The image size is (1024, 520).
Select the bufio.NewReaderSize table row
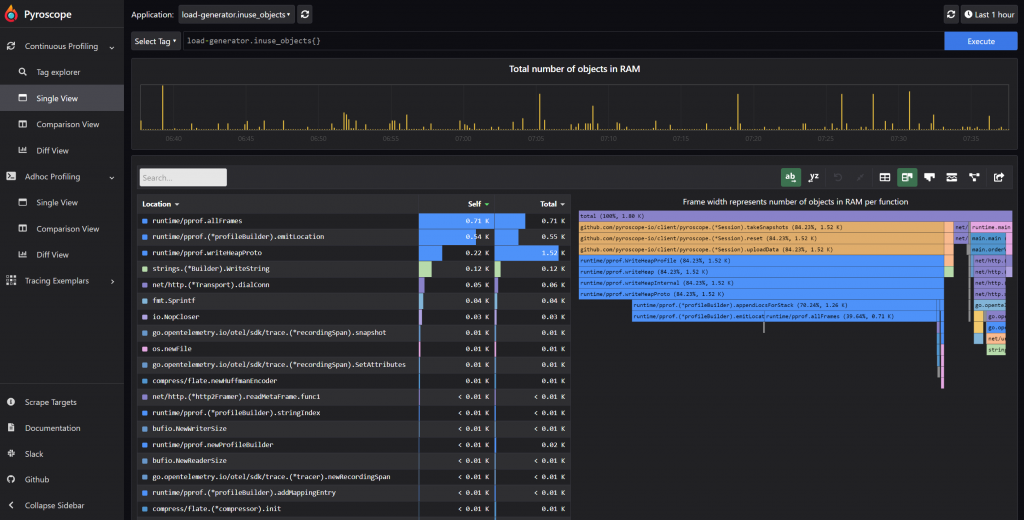(x=353, y=461)
